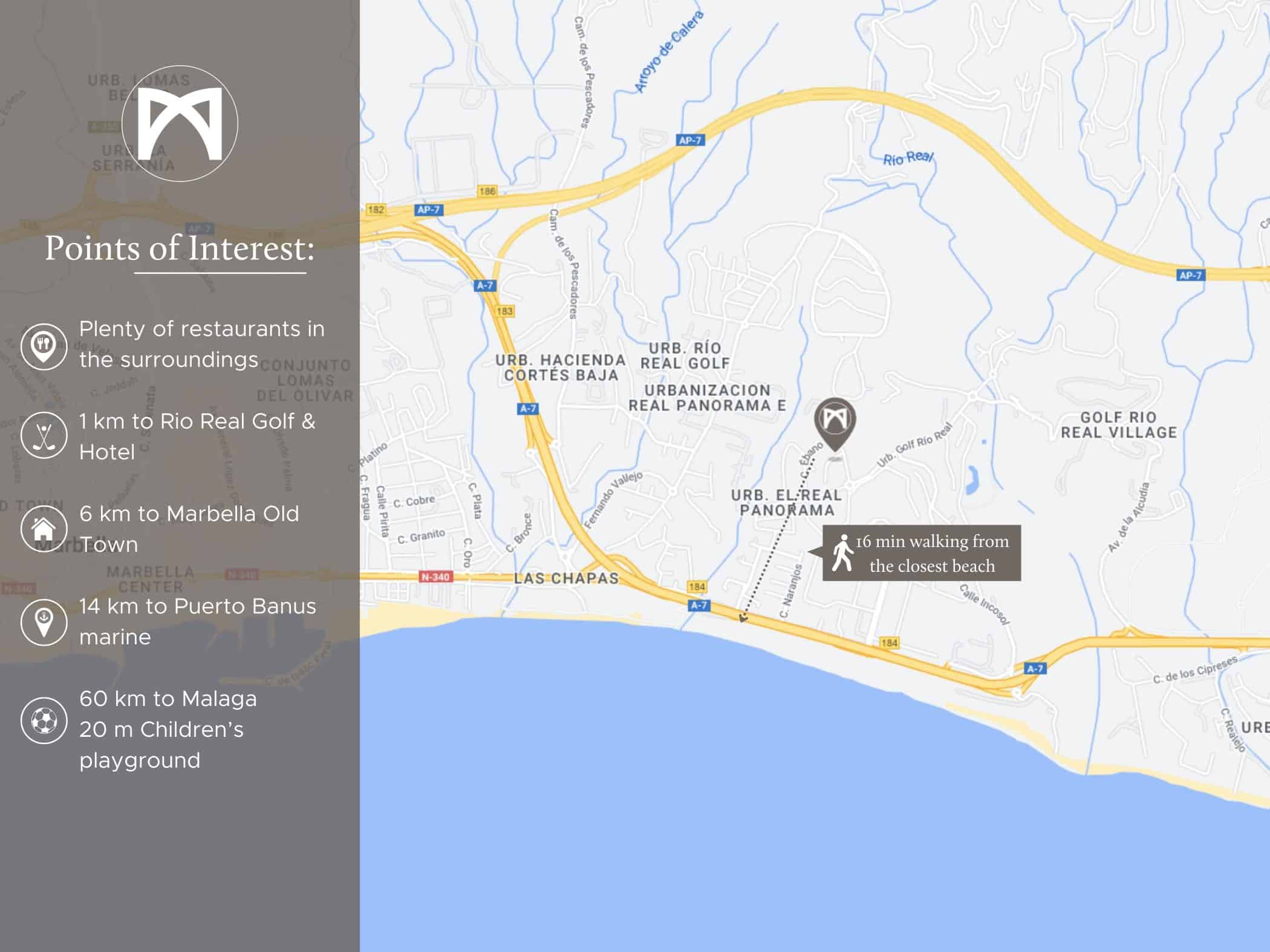The width and height of the screenshot is (1270, 952).
Task: Click the dotted path arrowhead at the beach
Action: click(x=743, y=617)
